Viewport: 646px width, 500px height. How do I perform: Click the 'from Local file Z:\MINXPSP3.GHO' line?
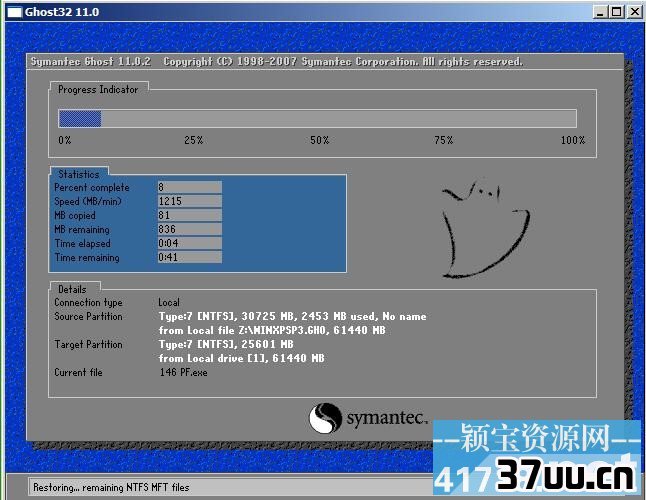click(x=272, y=330)
